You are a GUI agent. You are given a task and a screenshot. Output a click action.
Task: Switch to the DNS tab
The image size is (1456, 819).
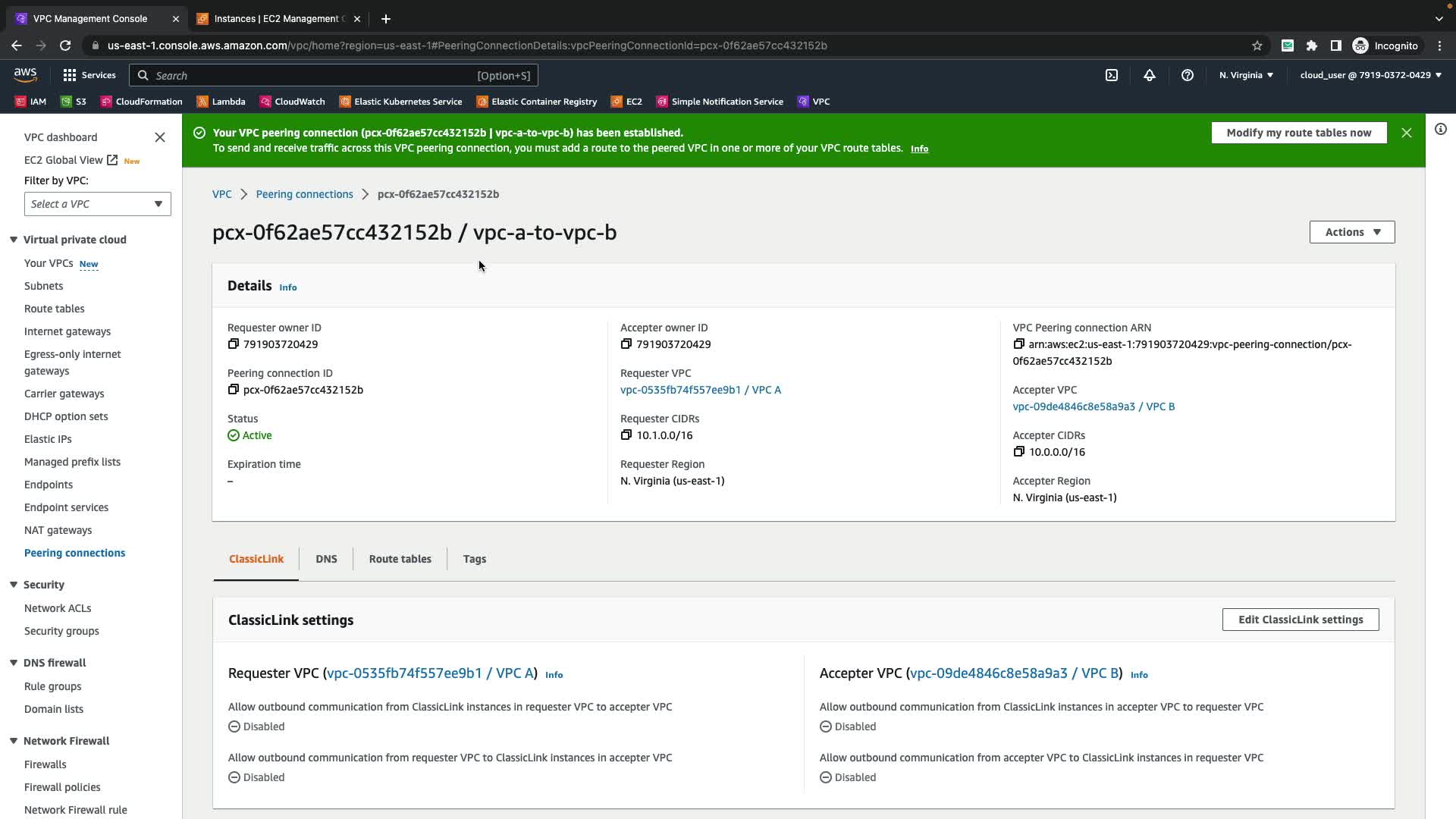326,559
